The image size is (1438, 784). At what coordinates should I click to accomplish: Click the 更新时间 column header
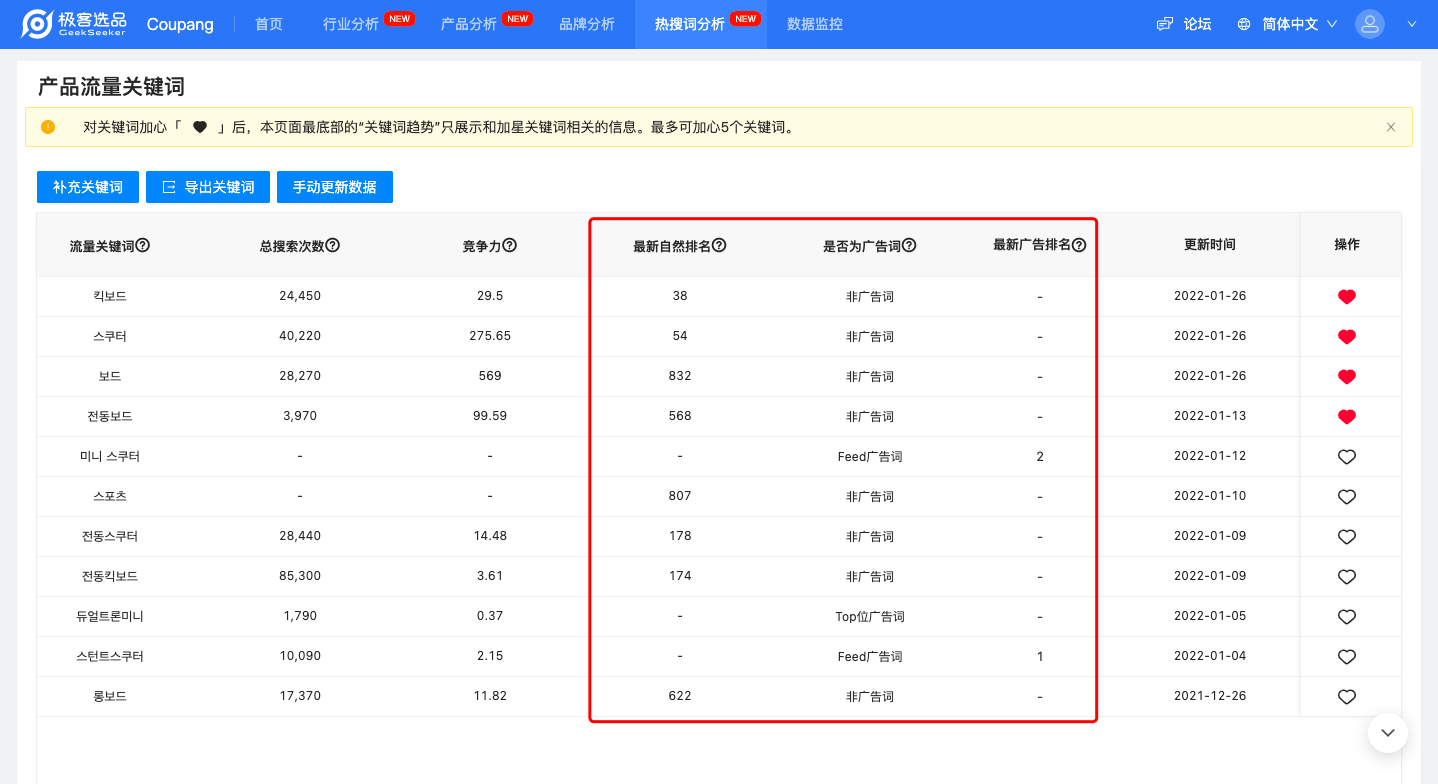1210,245
